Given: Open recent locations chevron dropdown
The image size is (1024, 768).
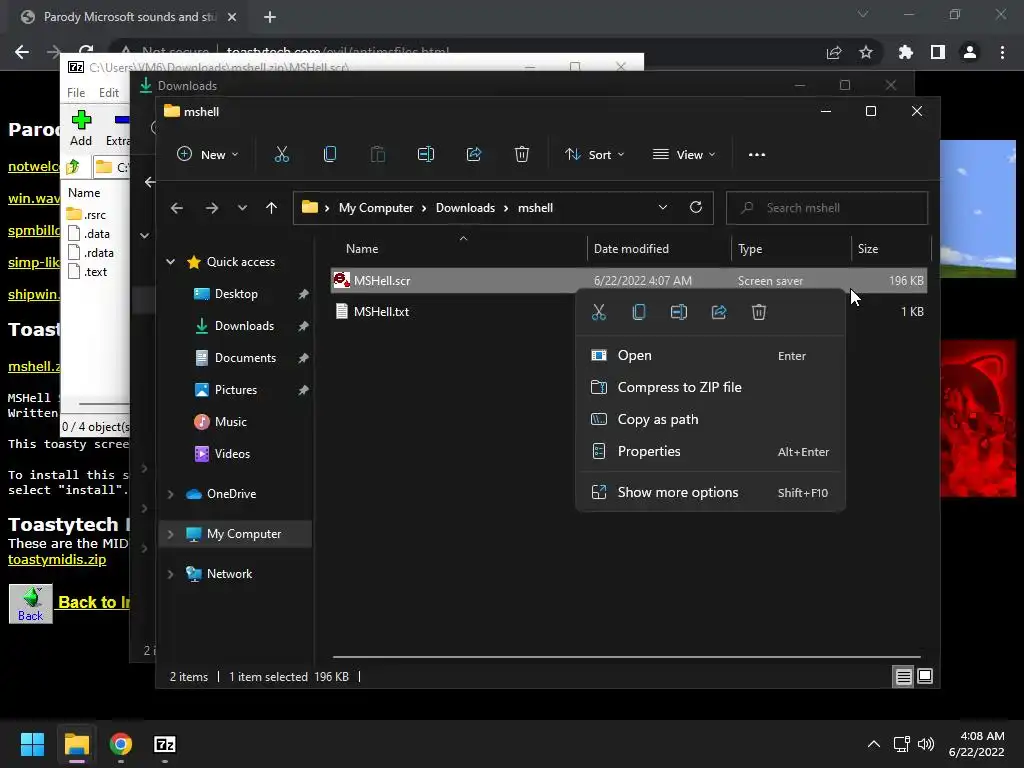Looking at the screenshot, I should point(242,208).
